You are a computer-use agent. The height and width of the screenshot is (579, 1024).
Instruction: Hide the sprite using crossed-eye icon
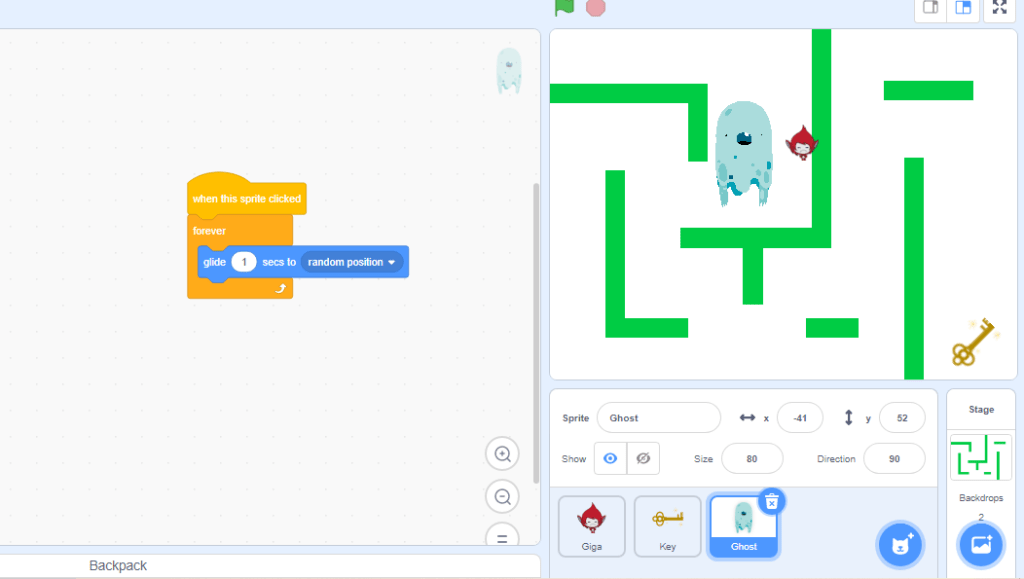click(x=643, y=458)
